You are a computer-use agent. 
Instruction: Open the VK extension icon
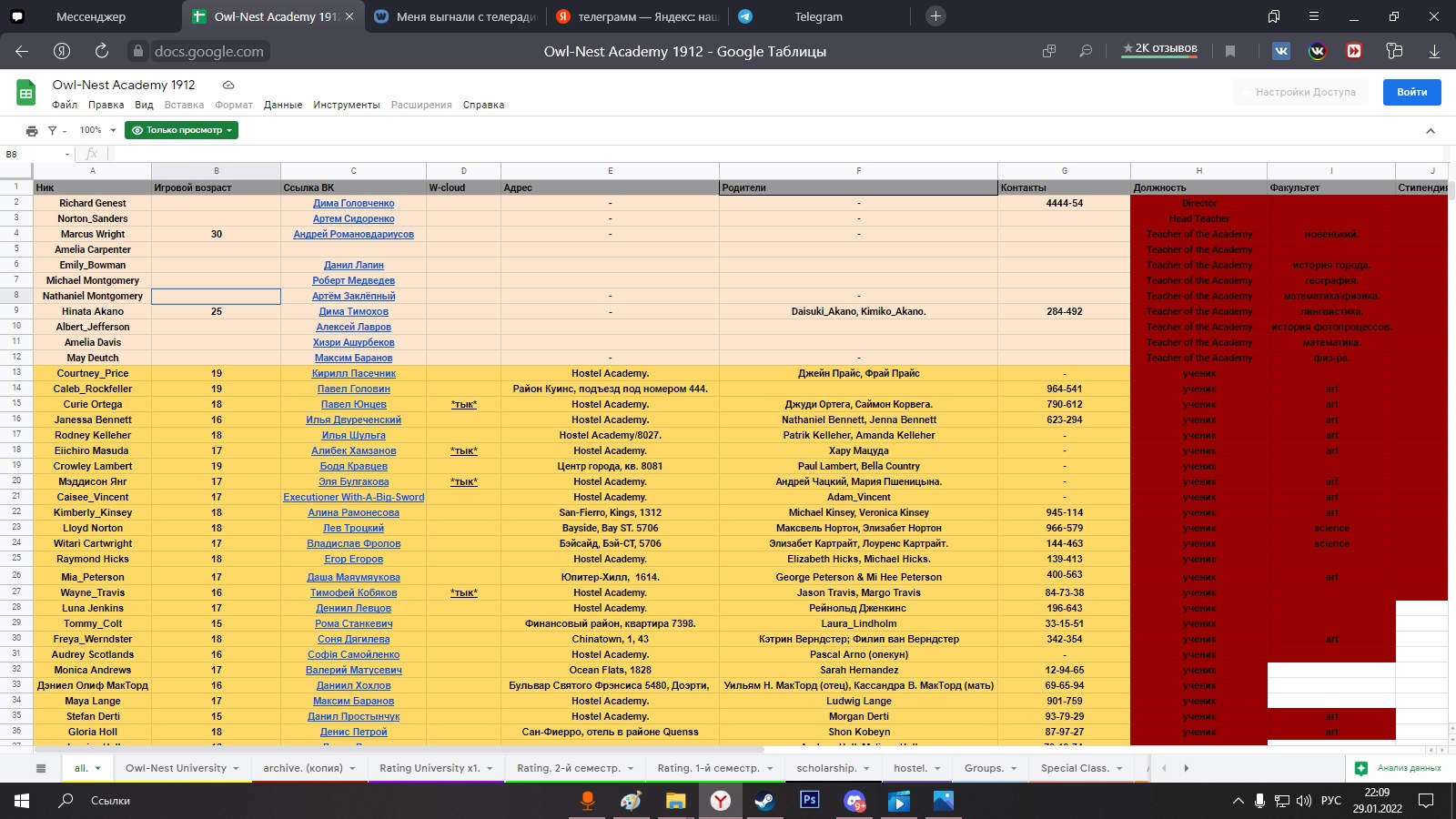(1281, 51)
